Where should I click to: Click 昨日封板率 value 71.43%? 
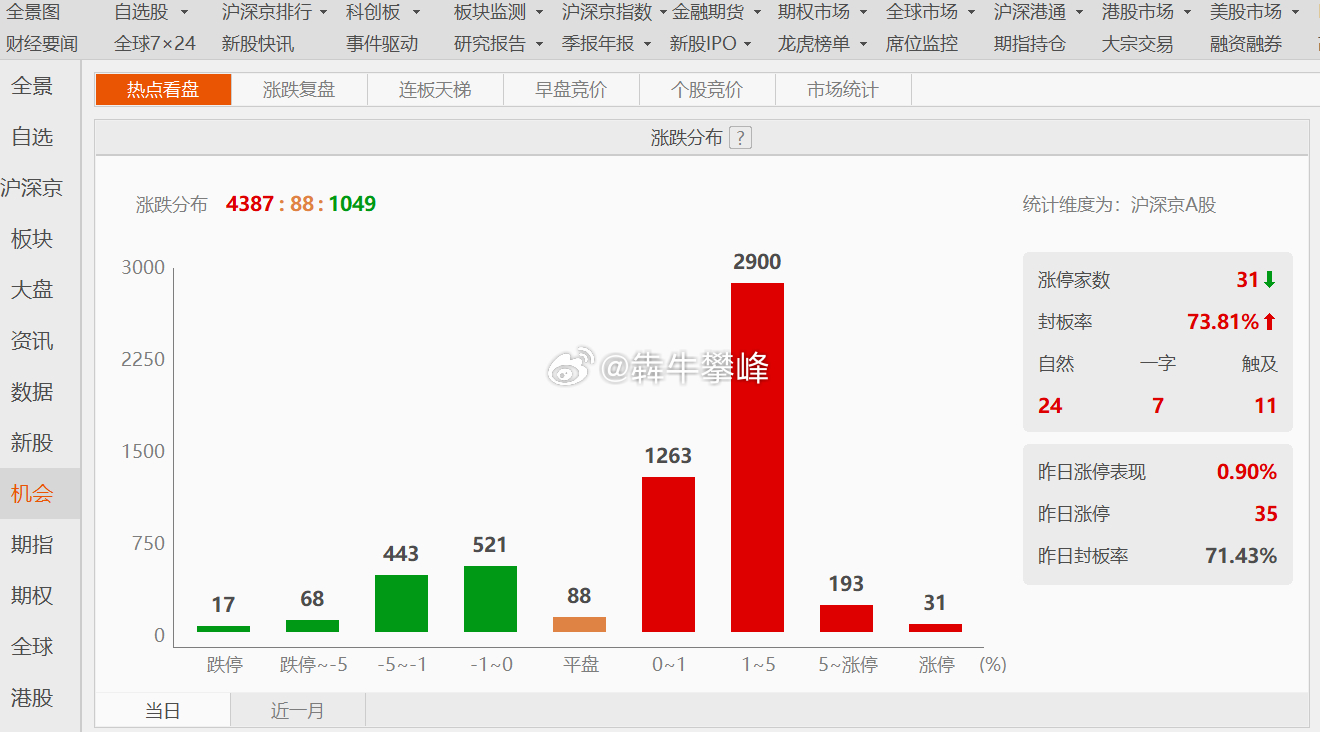(1241, 556)
